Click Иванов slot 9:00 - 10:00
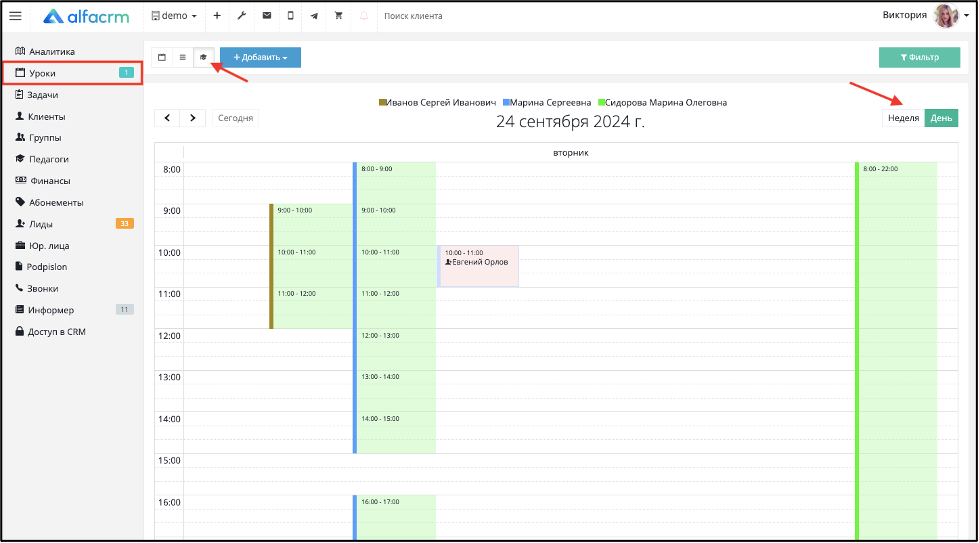Screen dimensions: 979x543 (x=312, y=225)
